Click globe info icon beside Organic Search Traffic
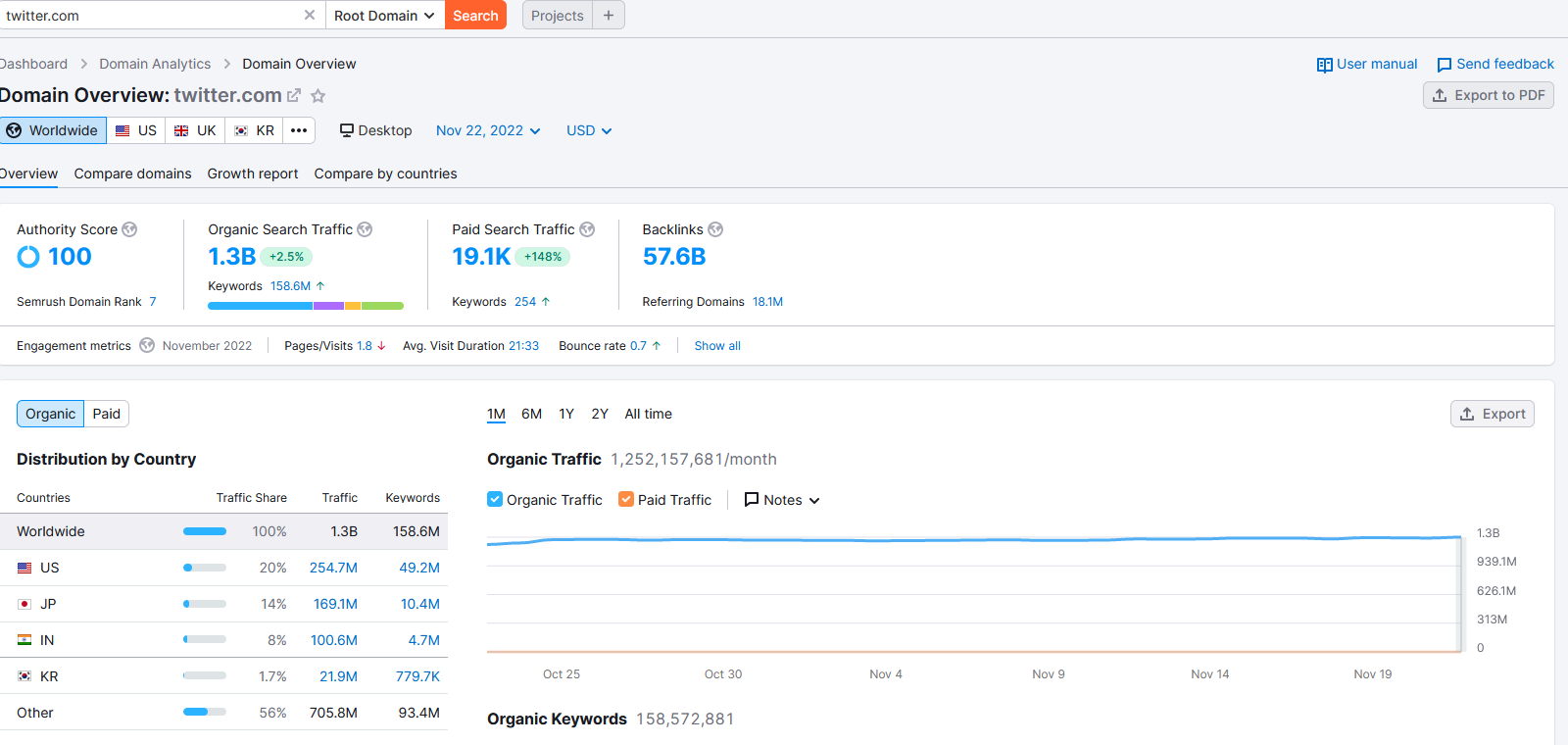Viewport: 1568px width, 745px height. tap(365, 229)
